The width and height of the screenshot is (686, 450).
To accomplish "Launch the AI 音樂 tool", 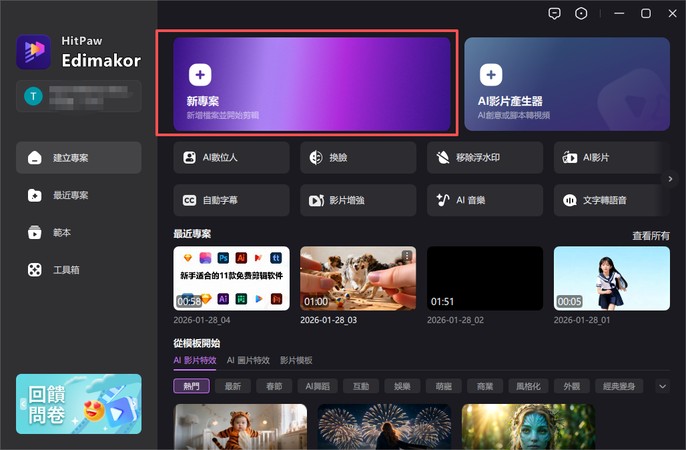I will [485, 200].
